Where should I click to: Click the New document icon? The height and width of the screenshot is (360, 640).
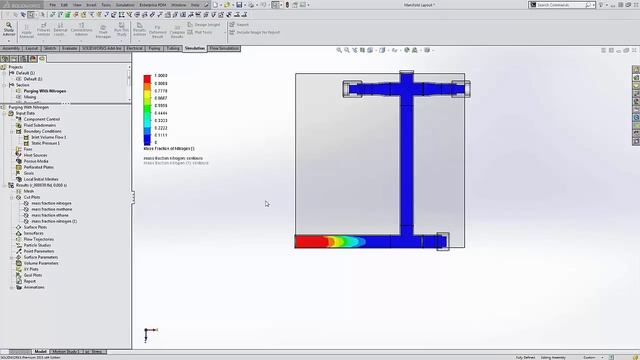[x=216, y=5]
